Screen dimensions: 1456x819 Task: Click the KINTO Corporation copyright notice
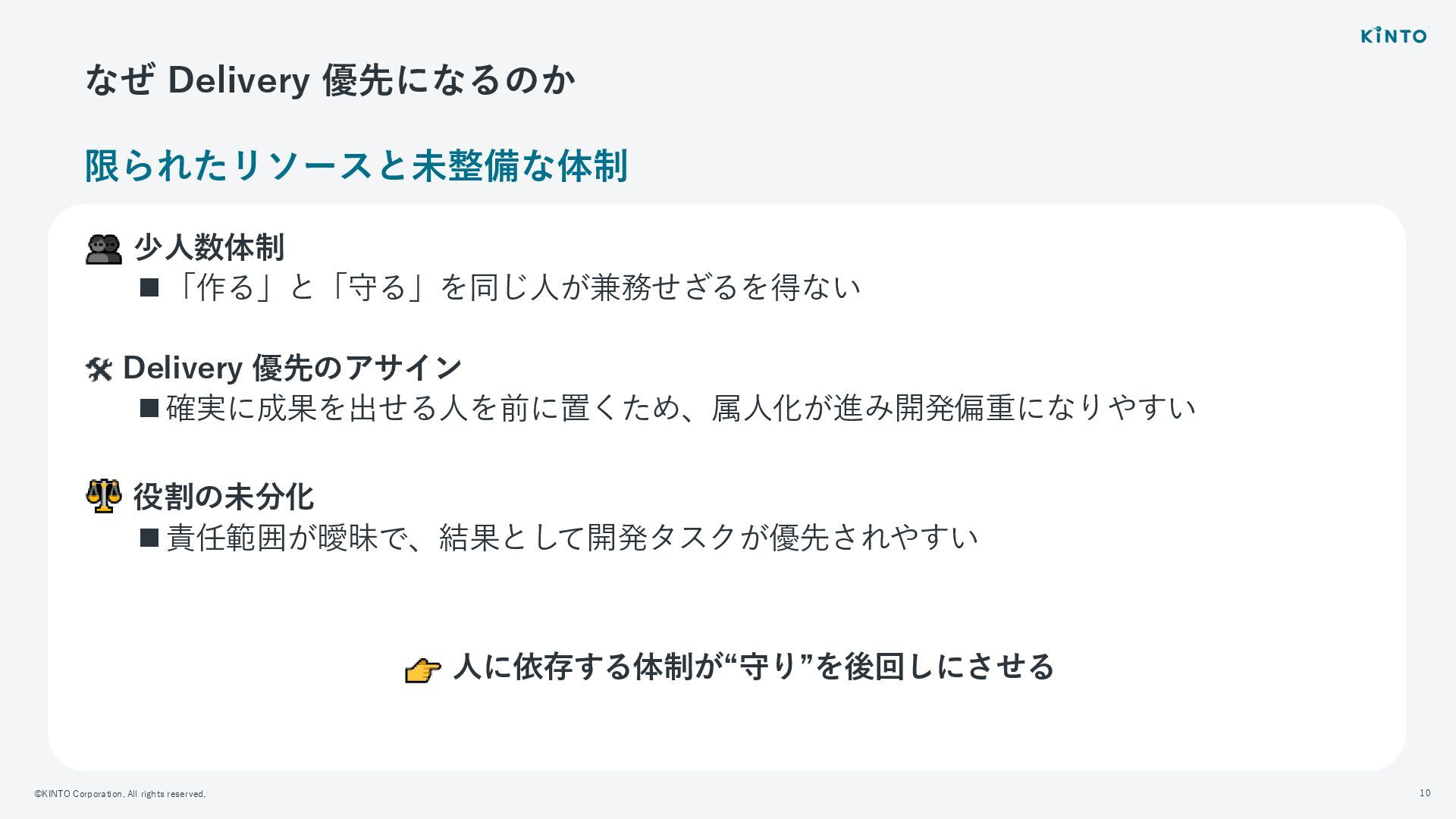tap(120, 794)
